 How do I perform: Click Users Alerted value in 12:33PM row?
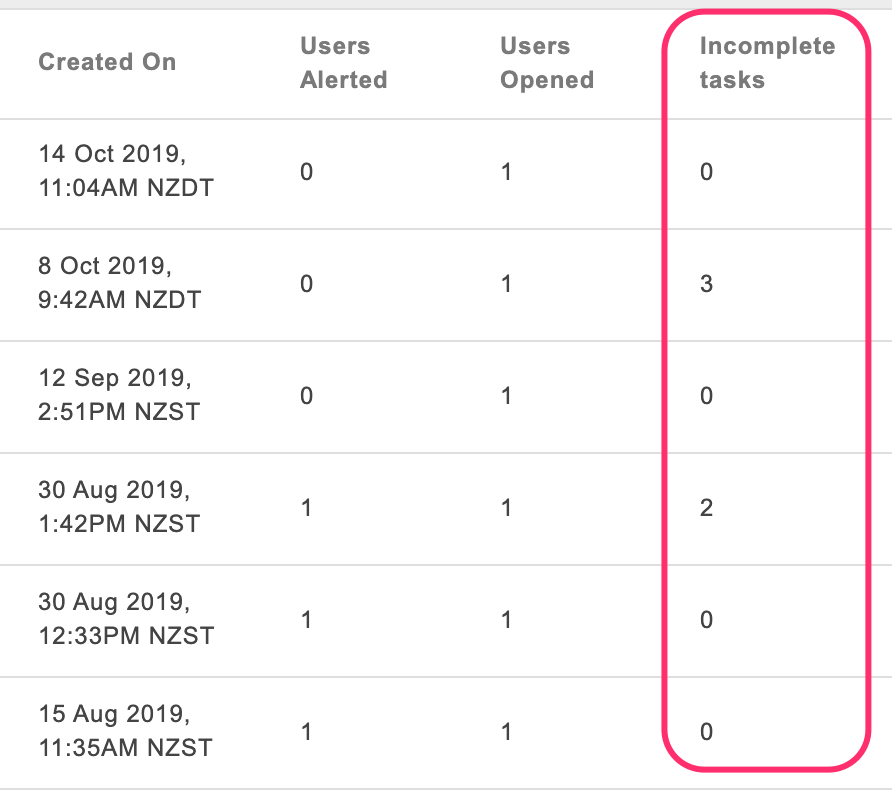pos(306,620)
